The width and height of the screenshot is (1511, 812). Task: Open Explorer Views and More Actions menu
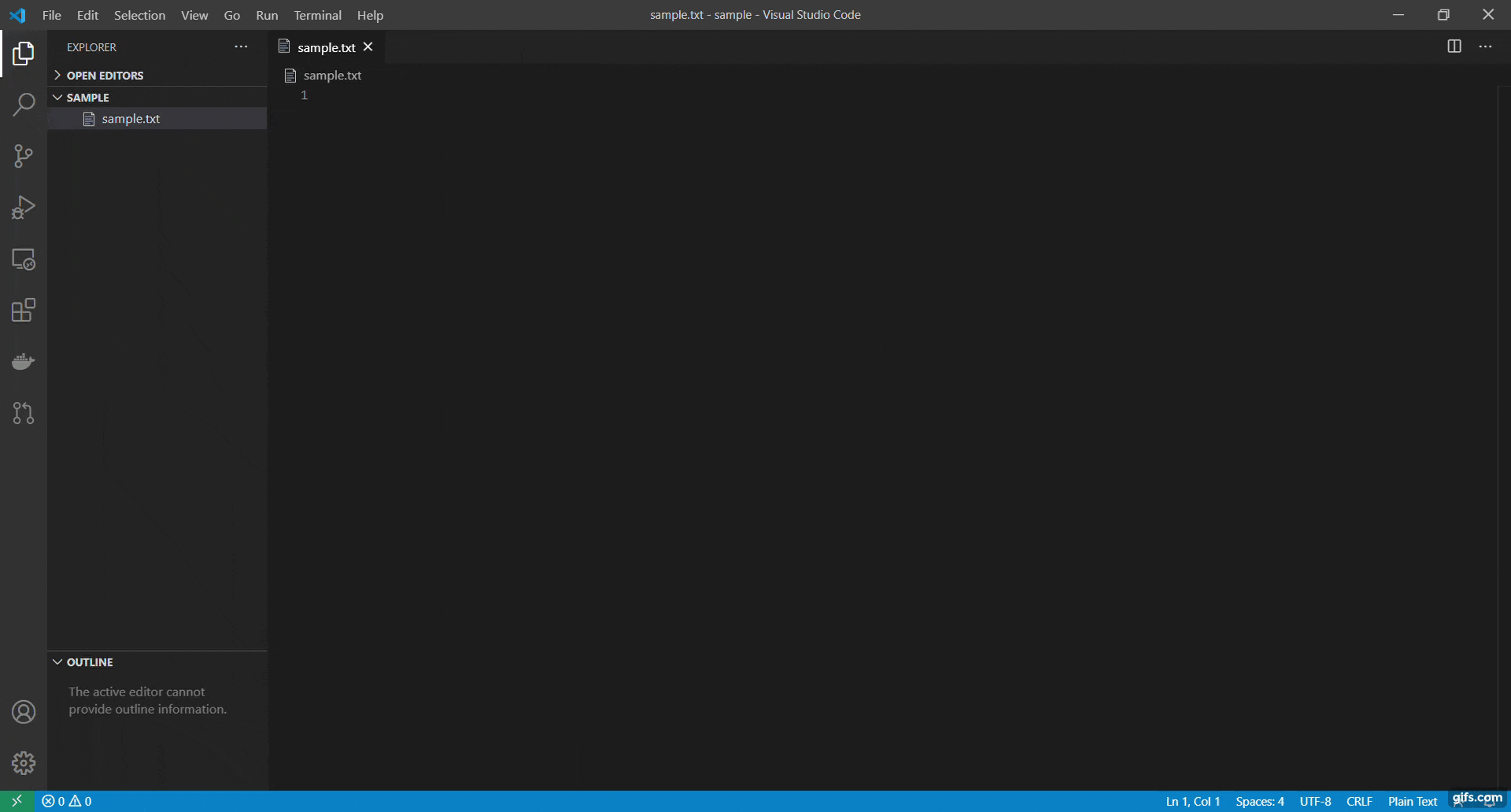pyautogui.click(x=241, y=47)
